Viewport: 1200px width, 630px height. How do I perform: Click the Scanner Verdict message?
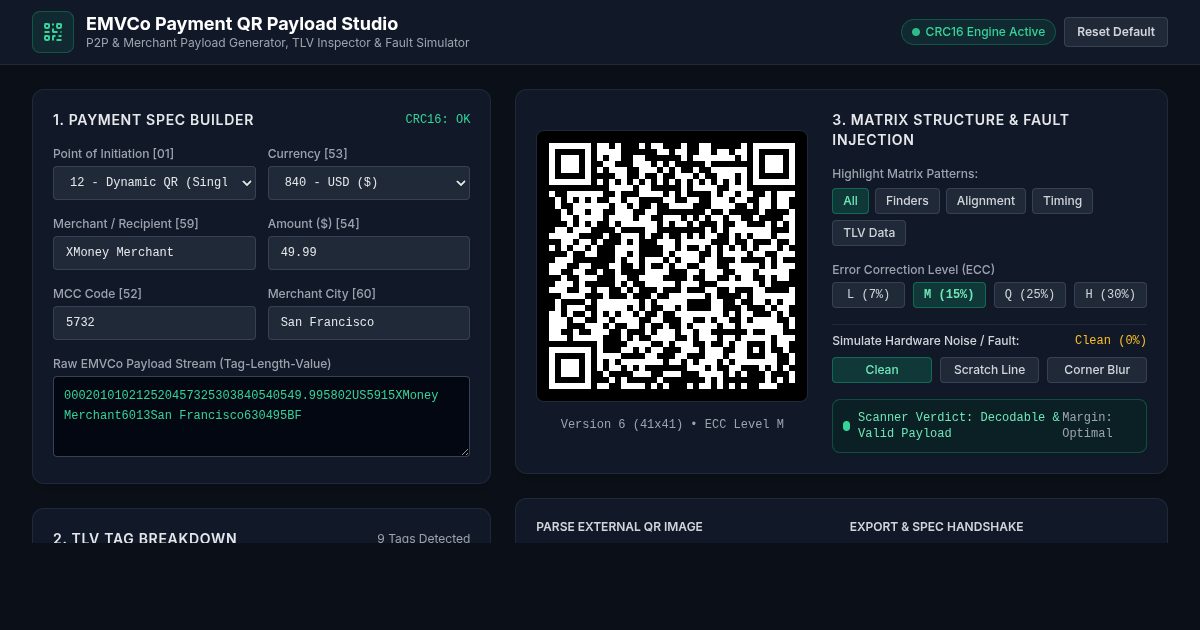(958, 425)
